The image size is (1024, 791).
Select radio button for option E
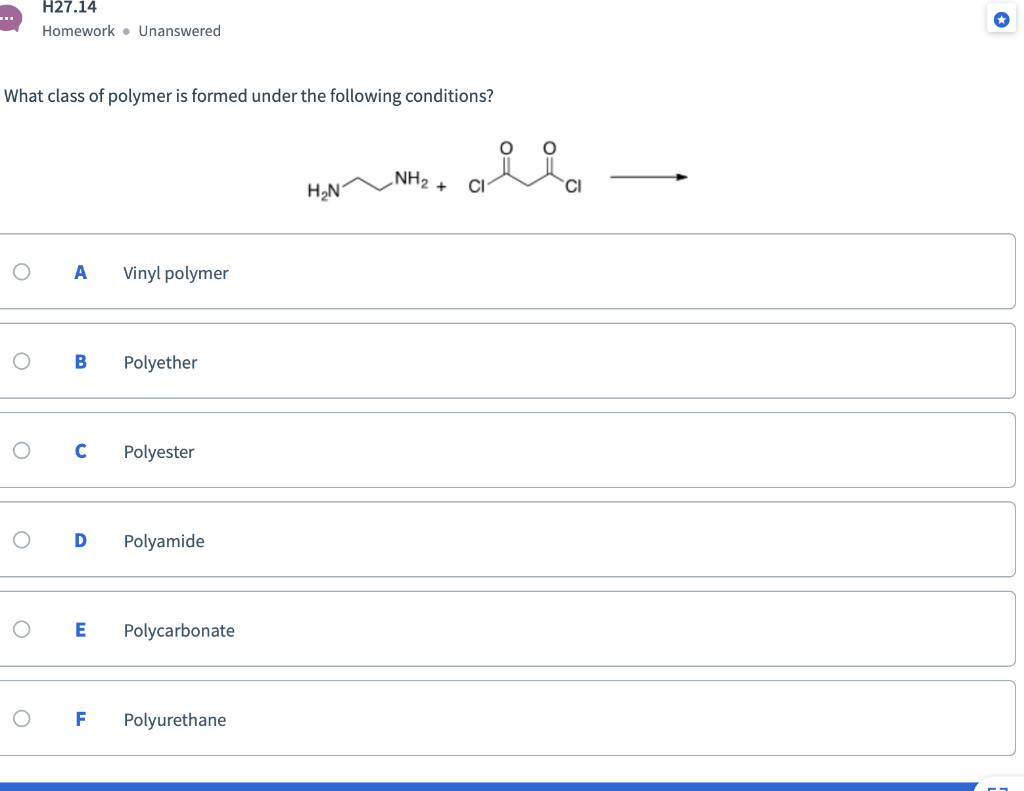tap(21, 629)
